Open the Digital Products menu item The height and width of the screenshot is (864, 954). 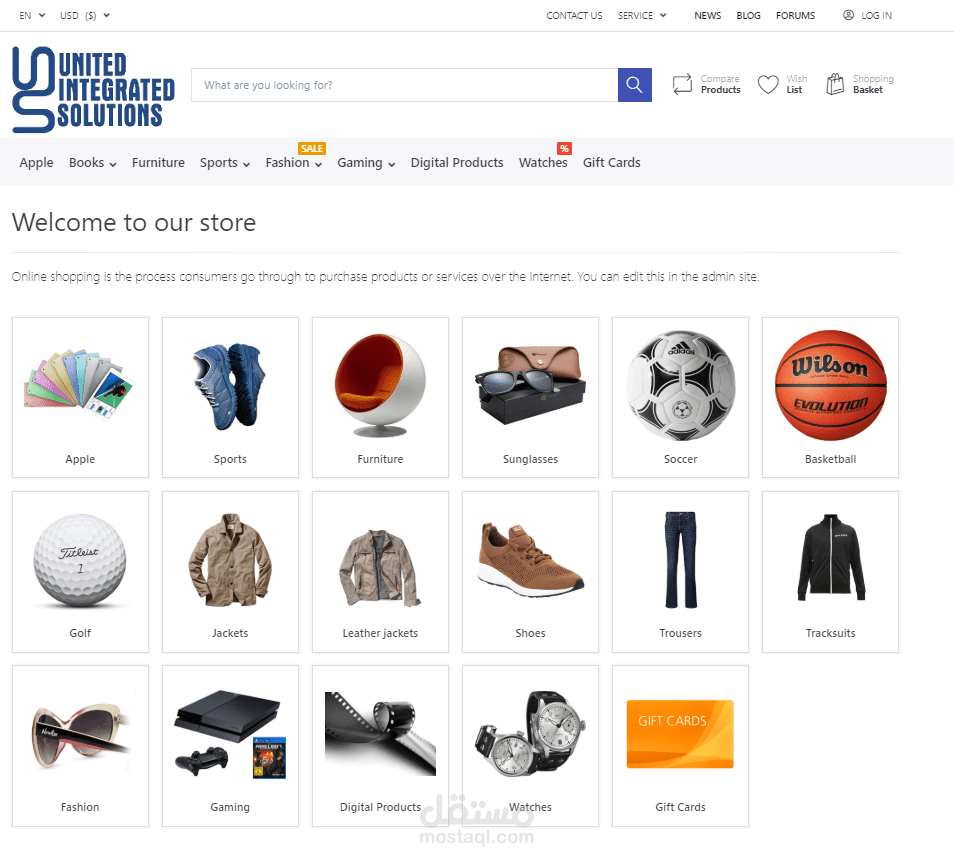(x=457, y=162)
